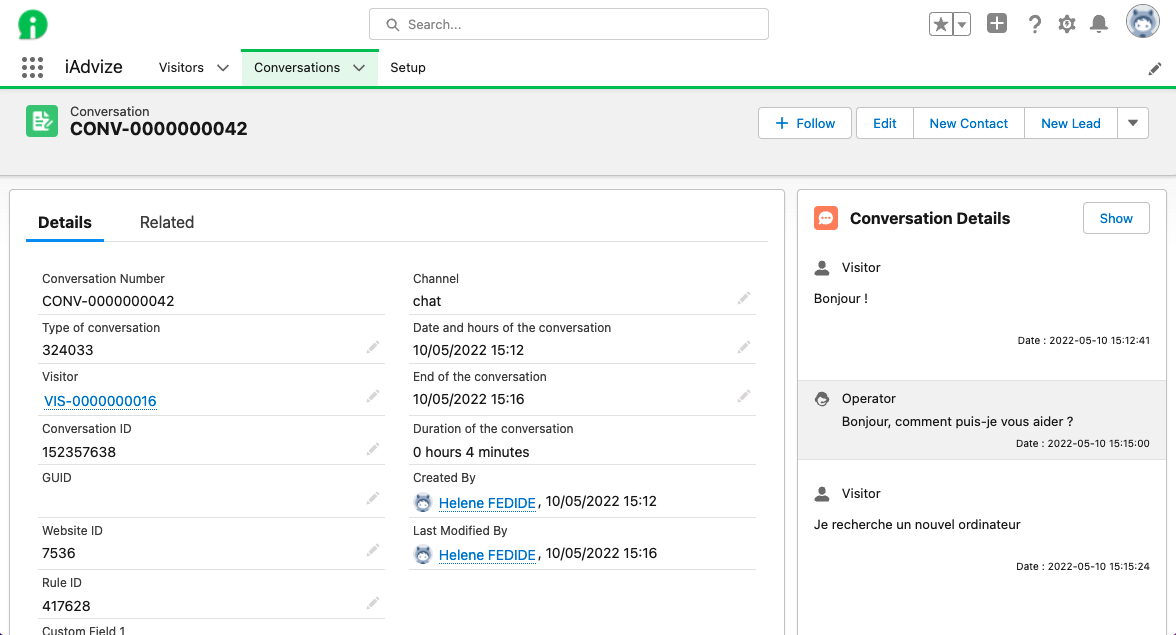The height and width of the screenshot is (635, 1176).
Task: Click the Show button in Conversation Details
Action: (x=1116, y=218)
